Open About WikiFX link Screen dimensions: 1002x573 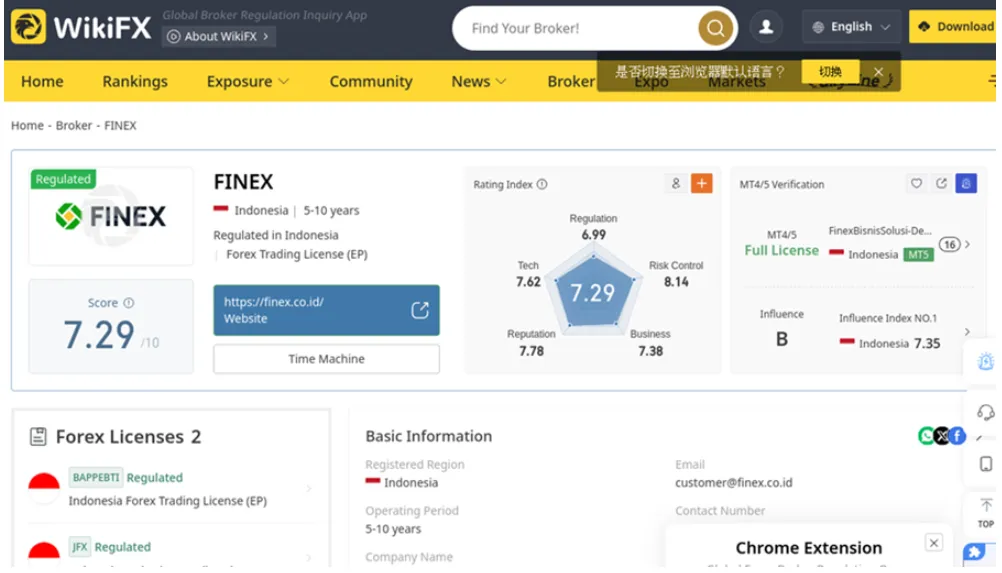(219, 36)
